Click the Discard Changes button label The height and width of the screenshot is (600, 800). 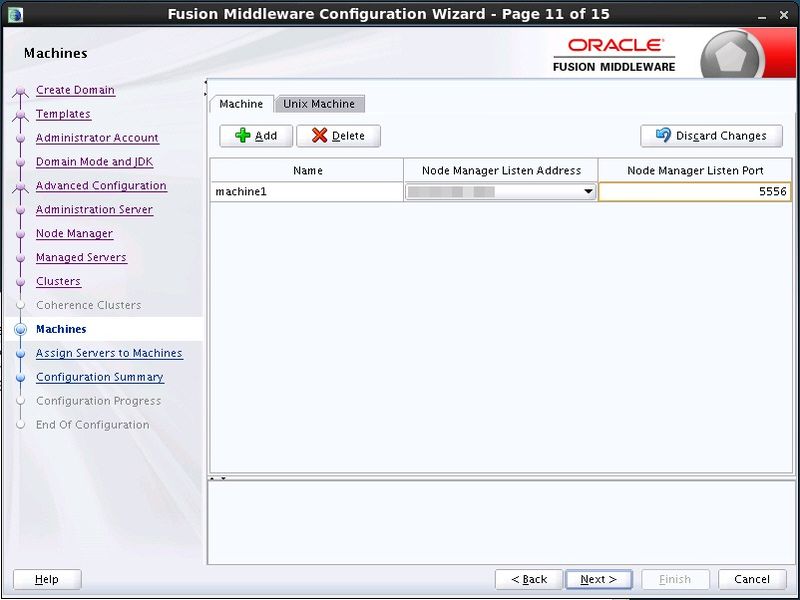click(x=721, y=136)
